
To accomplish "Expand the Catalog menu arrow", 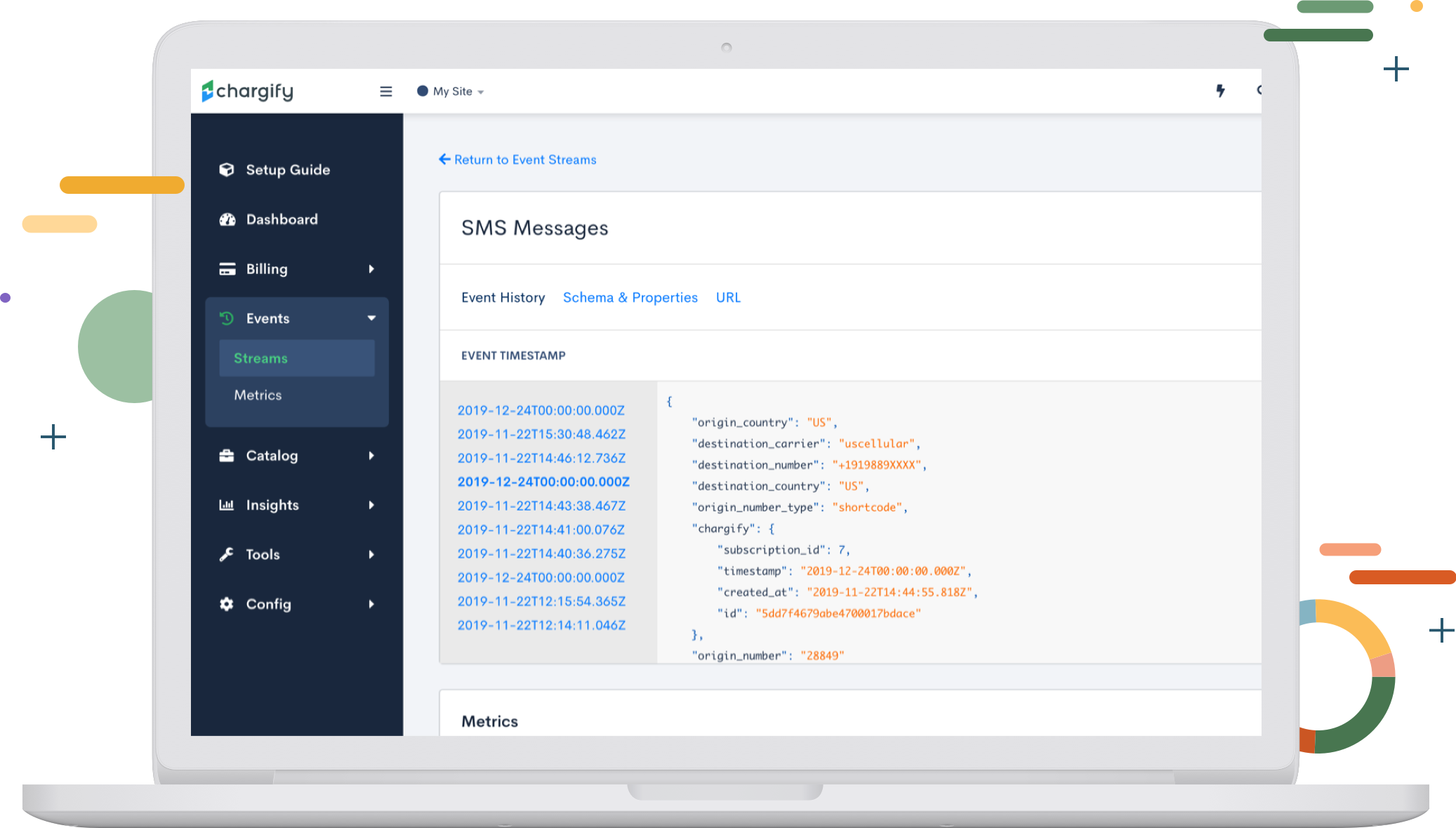I will [371, 456].
